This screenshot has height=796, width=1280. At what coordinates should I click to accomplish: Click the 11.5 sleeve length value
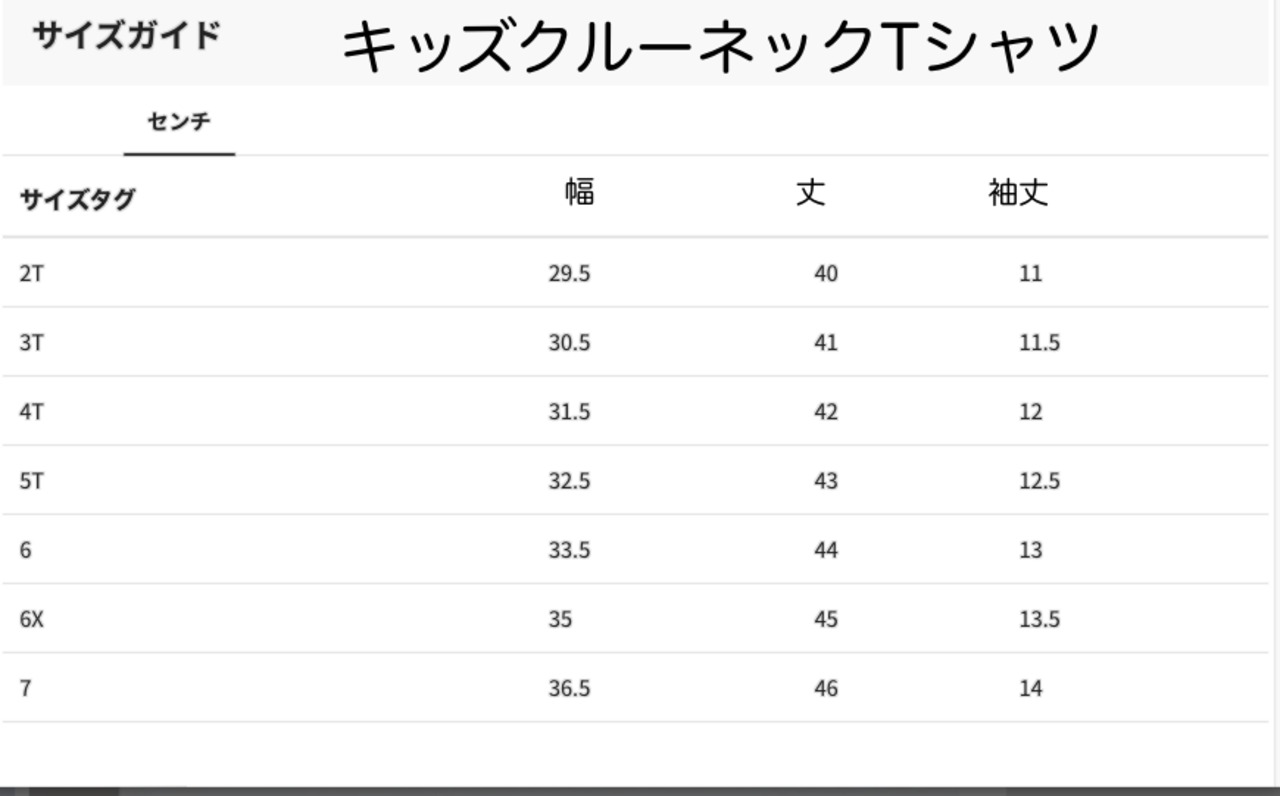pyautogui.click(x=1039, y=343)
